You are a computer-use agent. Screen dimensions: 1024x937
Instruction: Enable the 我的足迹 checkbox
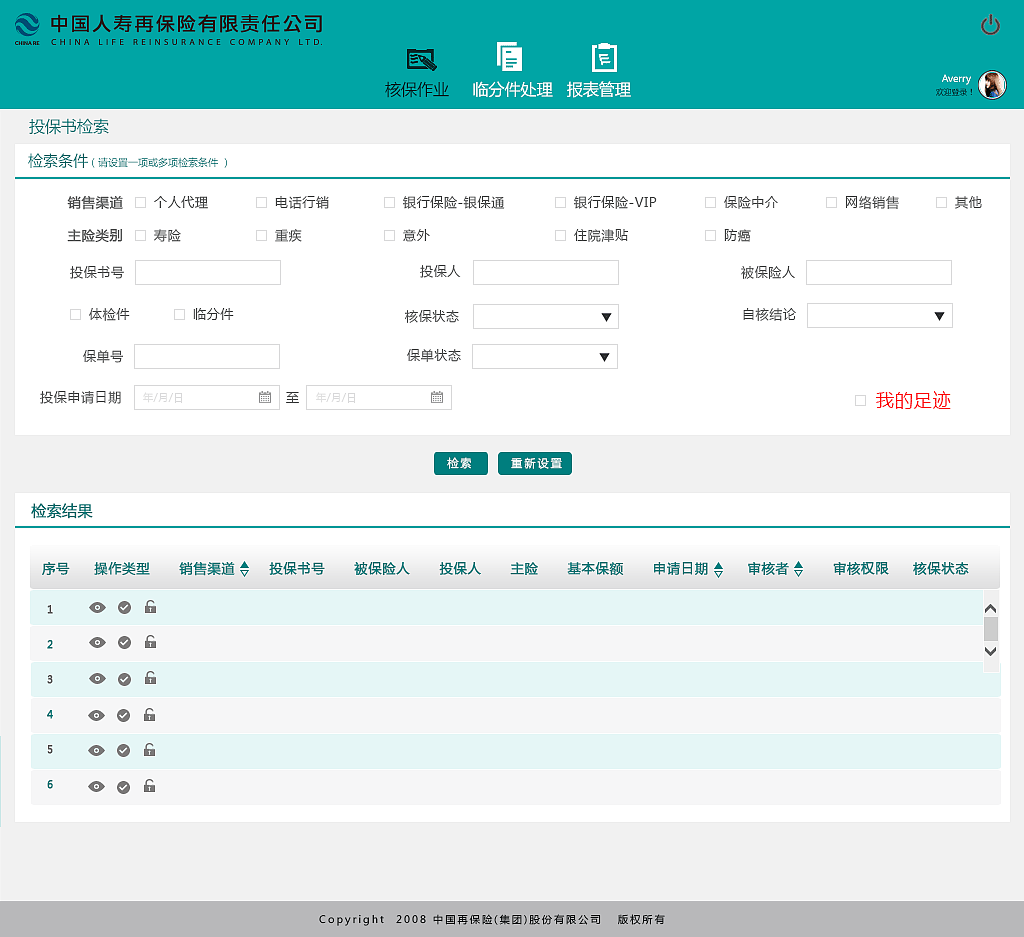(x=860, y=400)
